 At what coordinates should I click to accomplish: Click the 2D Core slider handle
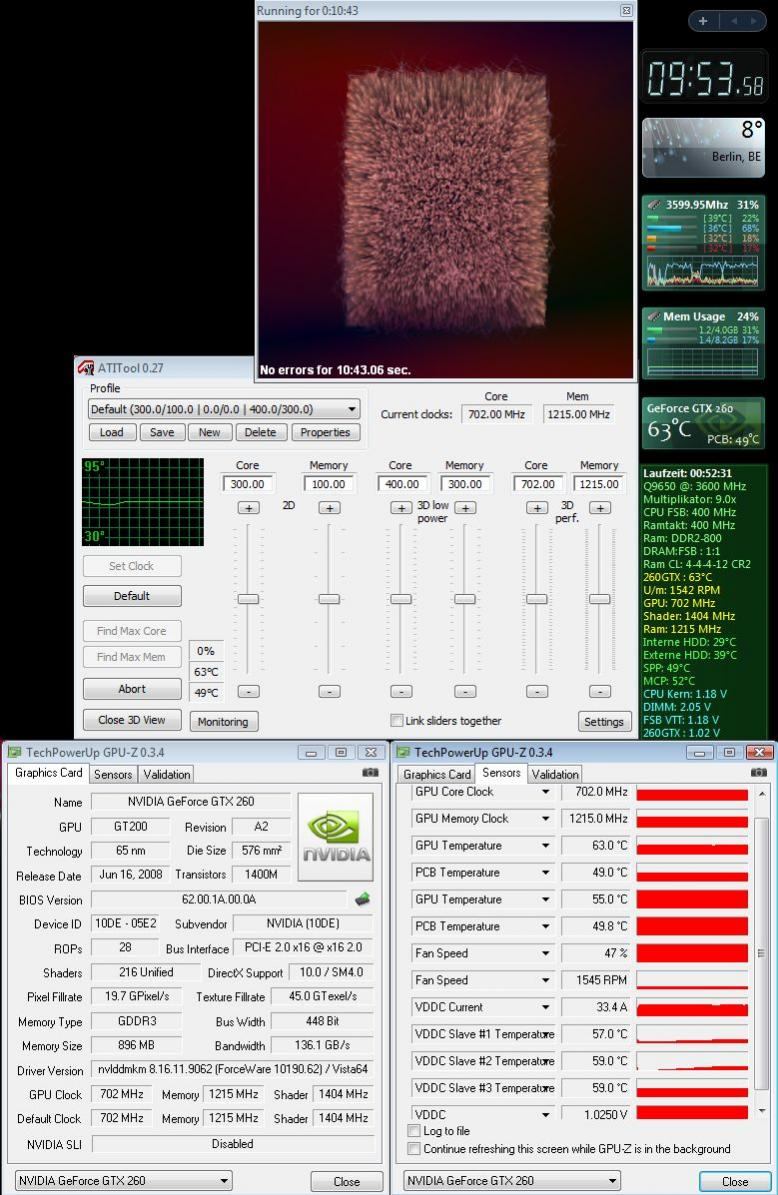click(x=248, y=599)
